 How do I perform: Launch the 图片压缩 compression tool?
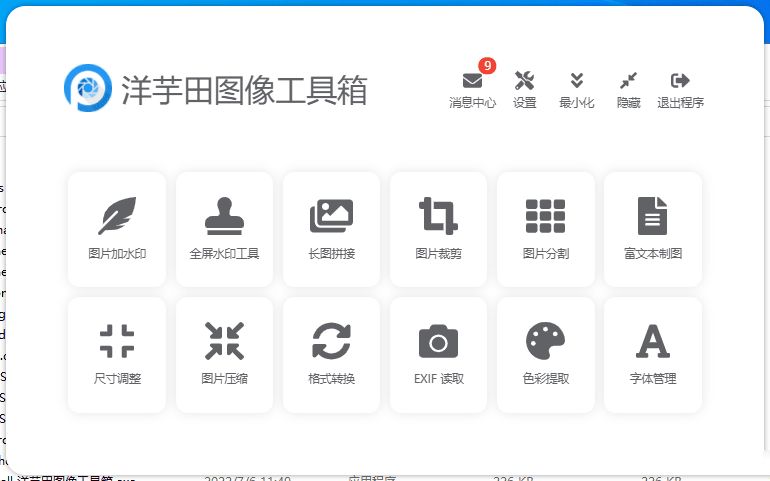(224, 354)
